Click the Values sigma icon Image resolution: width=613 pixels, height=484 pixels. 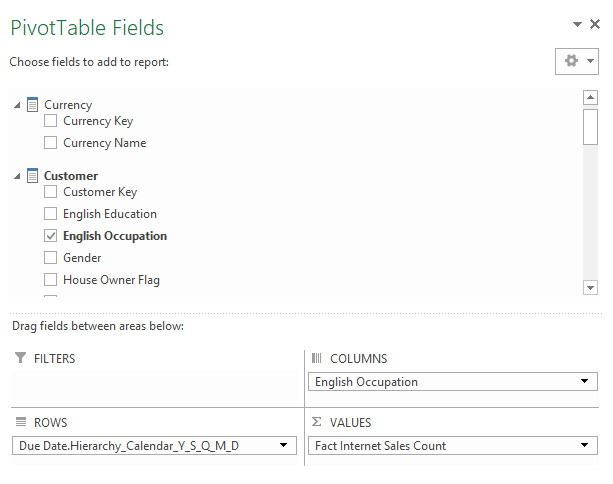click(x=317, y=422)
